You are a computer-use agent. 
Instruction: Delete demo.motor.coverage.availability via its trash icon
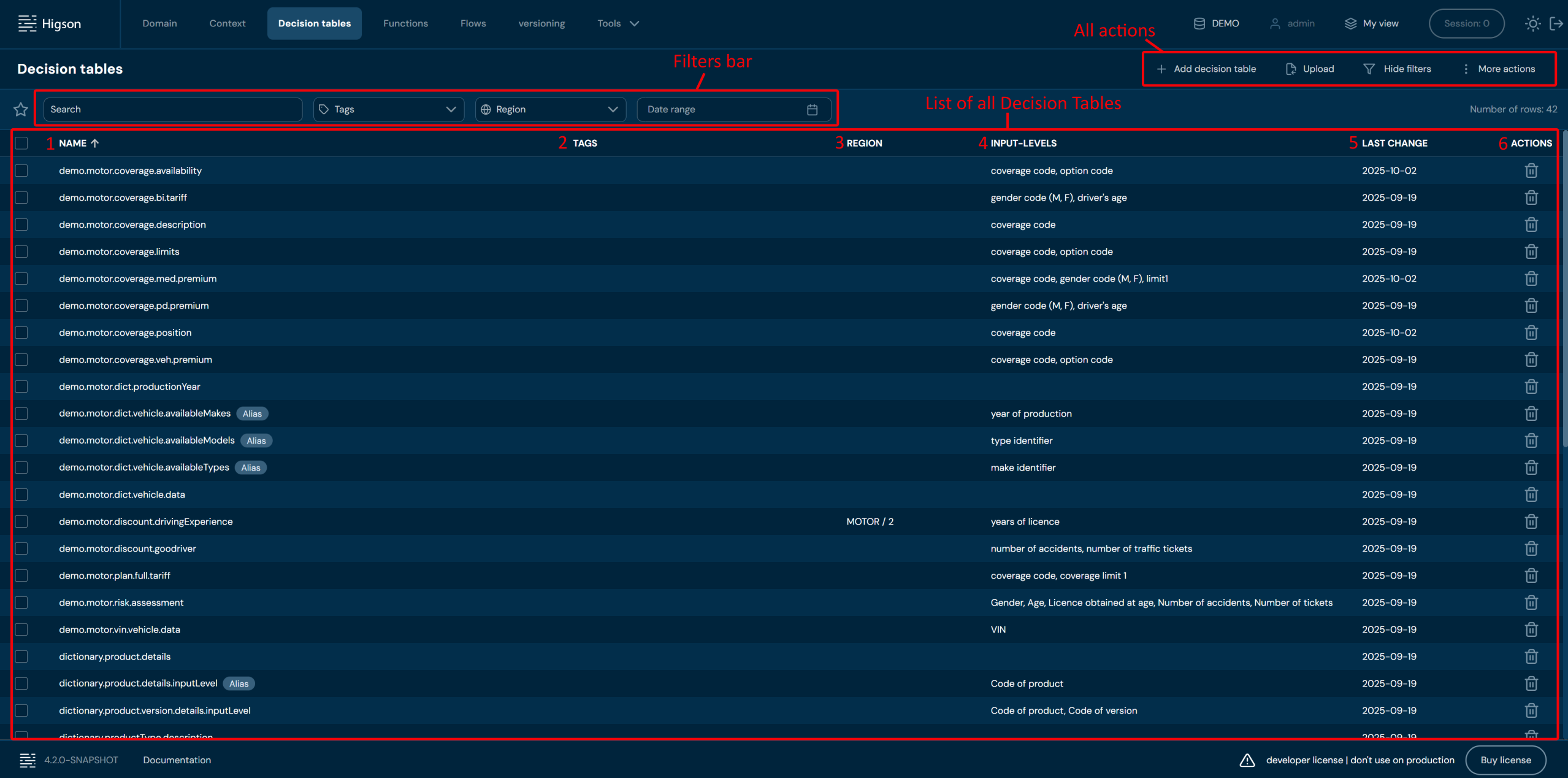point(1531,171)
